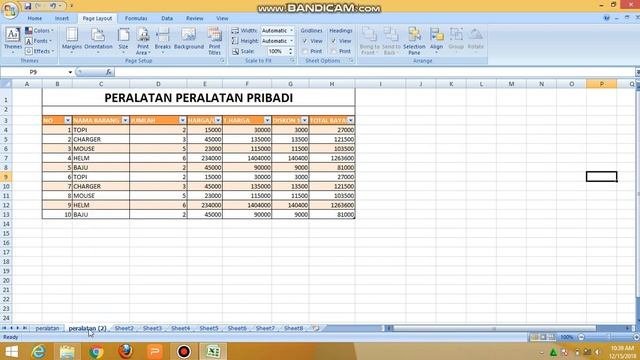Image resolution: width=640 pixels, height=360 pixels.
Task: Click the Group objects icon
Action: pos(456,41)
